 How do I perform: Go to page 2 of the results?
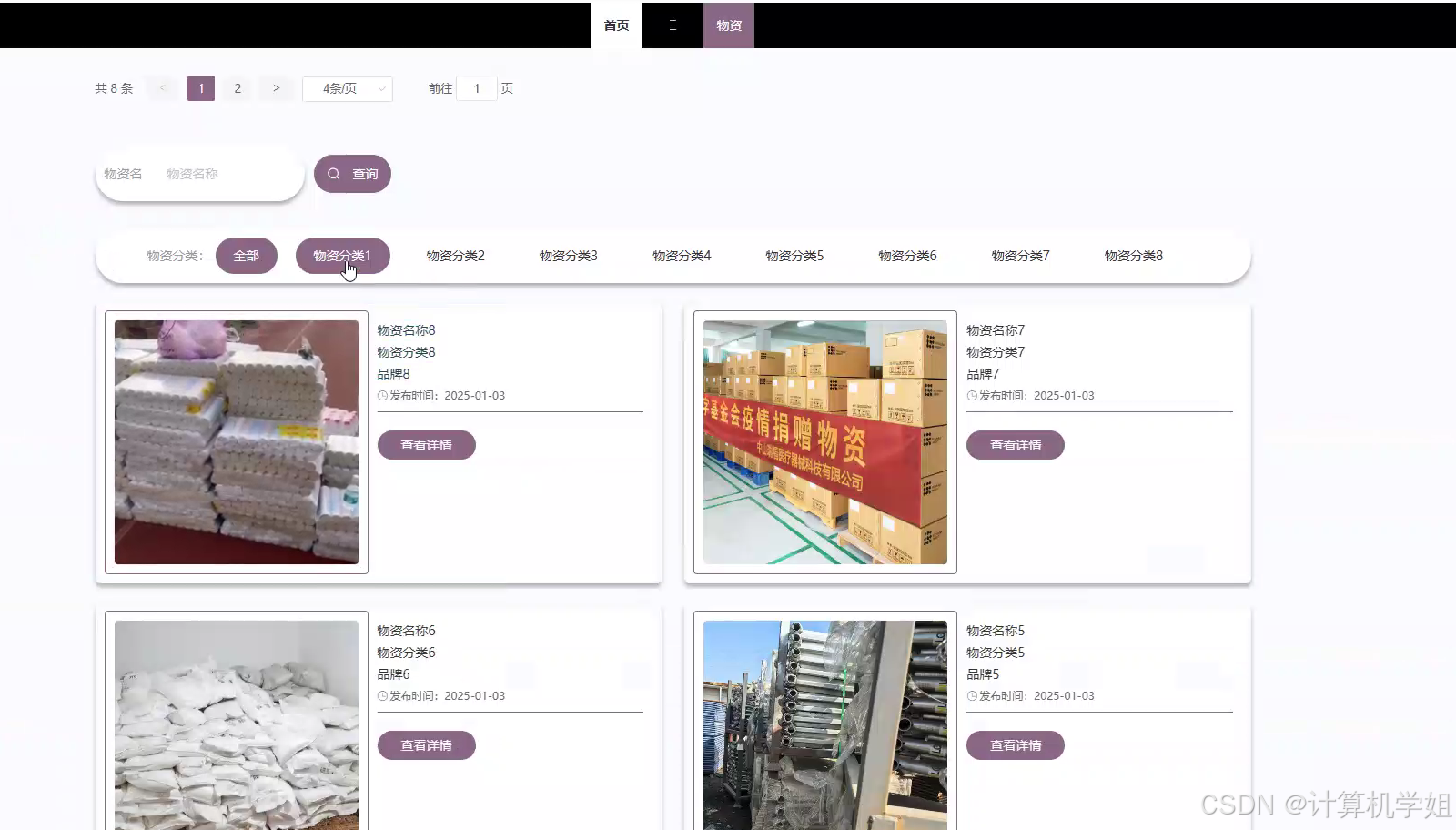point(238,88)
